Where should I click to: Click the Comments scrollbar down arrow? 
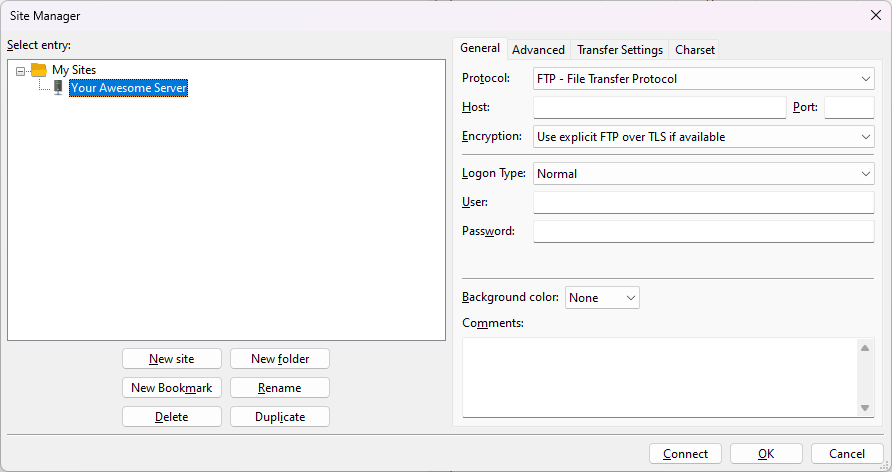(x=866, y=407)
